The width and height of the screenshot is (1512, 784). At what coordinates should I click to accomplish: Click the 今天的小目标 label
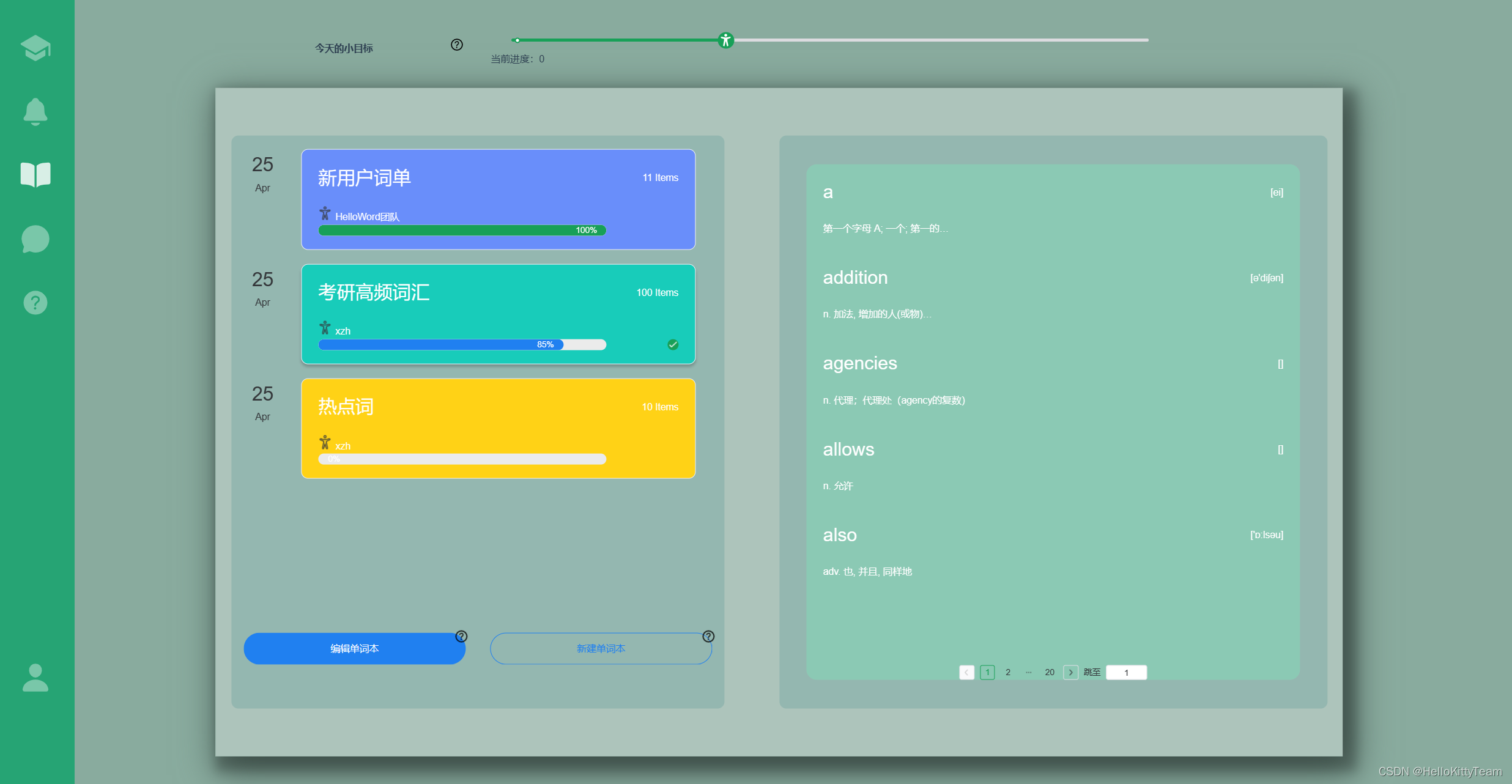[x=344, y=48]
